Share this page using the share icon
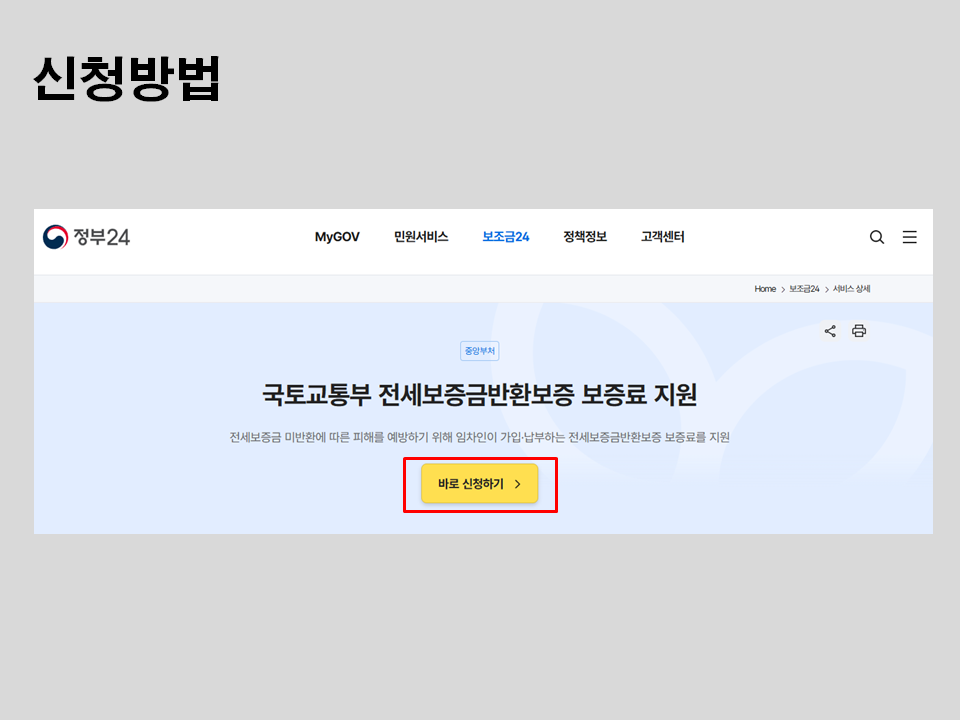This screenshot has height=720, width=960. [x=830, y=331]
